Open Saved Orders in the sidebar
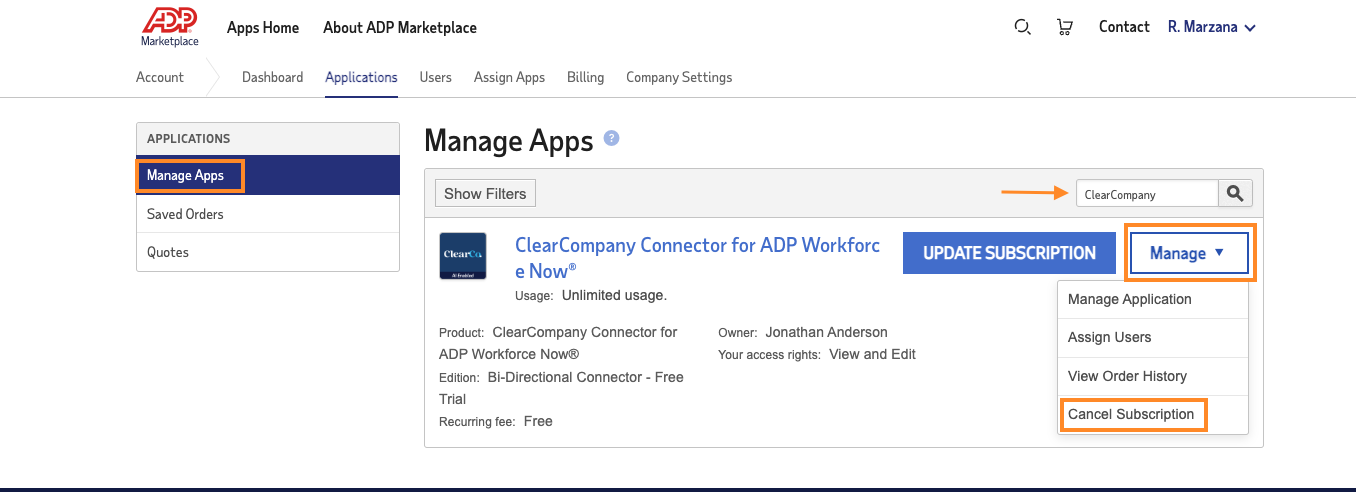Screen dimensions: 1356x492 tap(268, 214)
